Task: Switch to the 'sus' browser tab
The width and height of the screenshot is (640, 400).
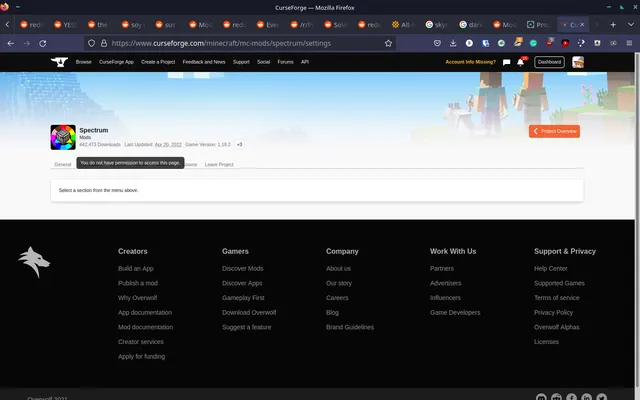Action: coord(166,25)
